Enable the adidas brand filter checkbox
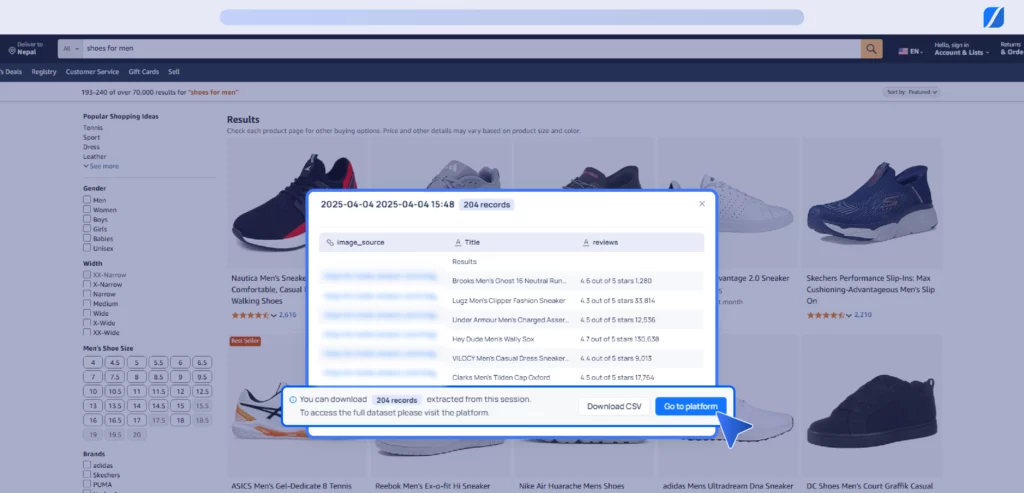1024x493 pixels. pos(87,466)
